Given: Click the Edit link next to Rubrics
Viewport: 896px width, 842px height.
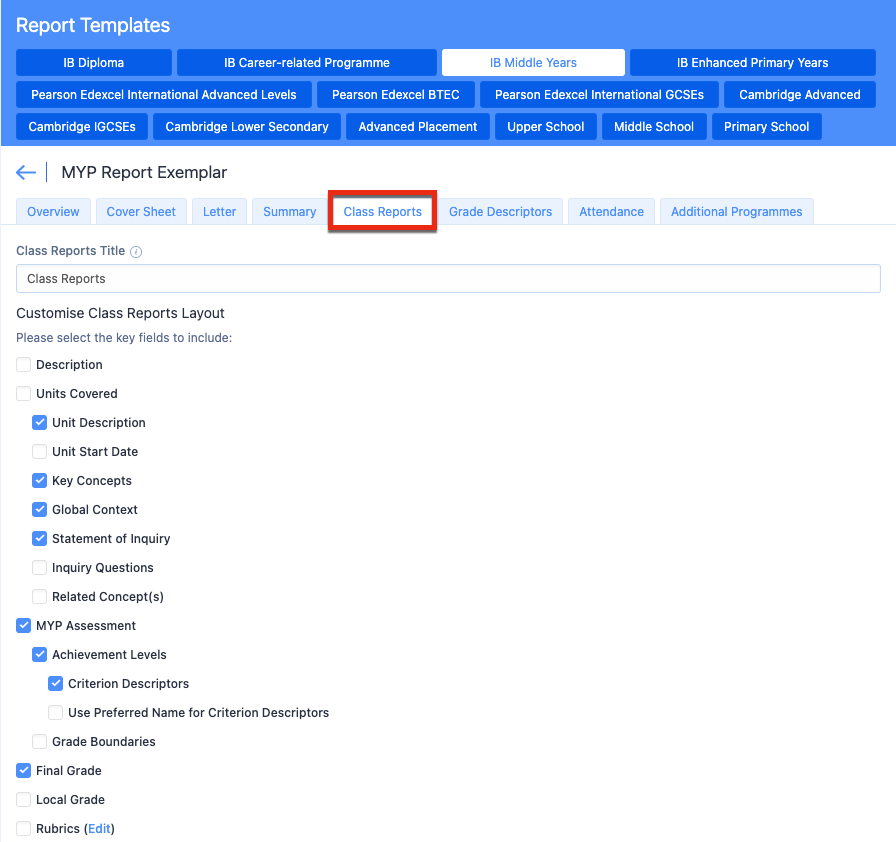Looking at the screenshot, I should click(99, 829).
